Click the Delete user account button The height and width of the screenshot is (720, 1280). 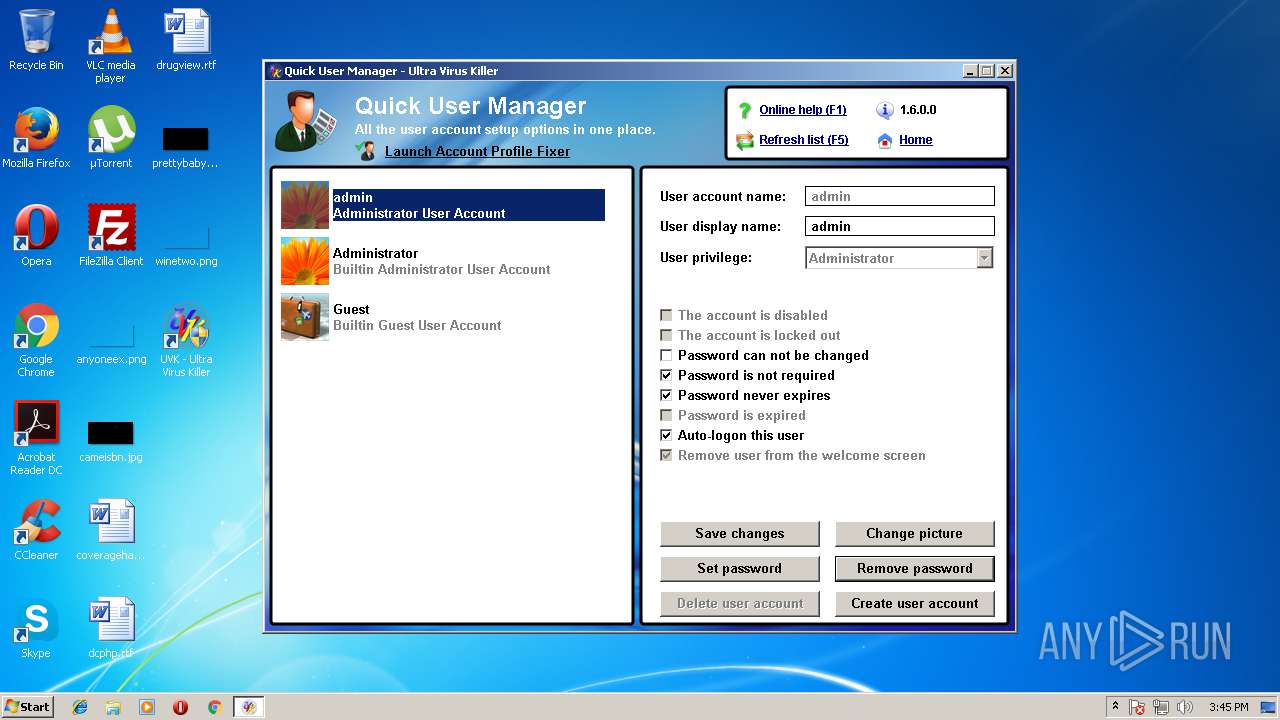click(x=740, y=603)
